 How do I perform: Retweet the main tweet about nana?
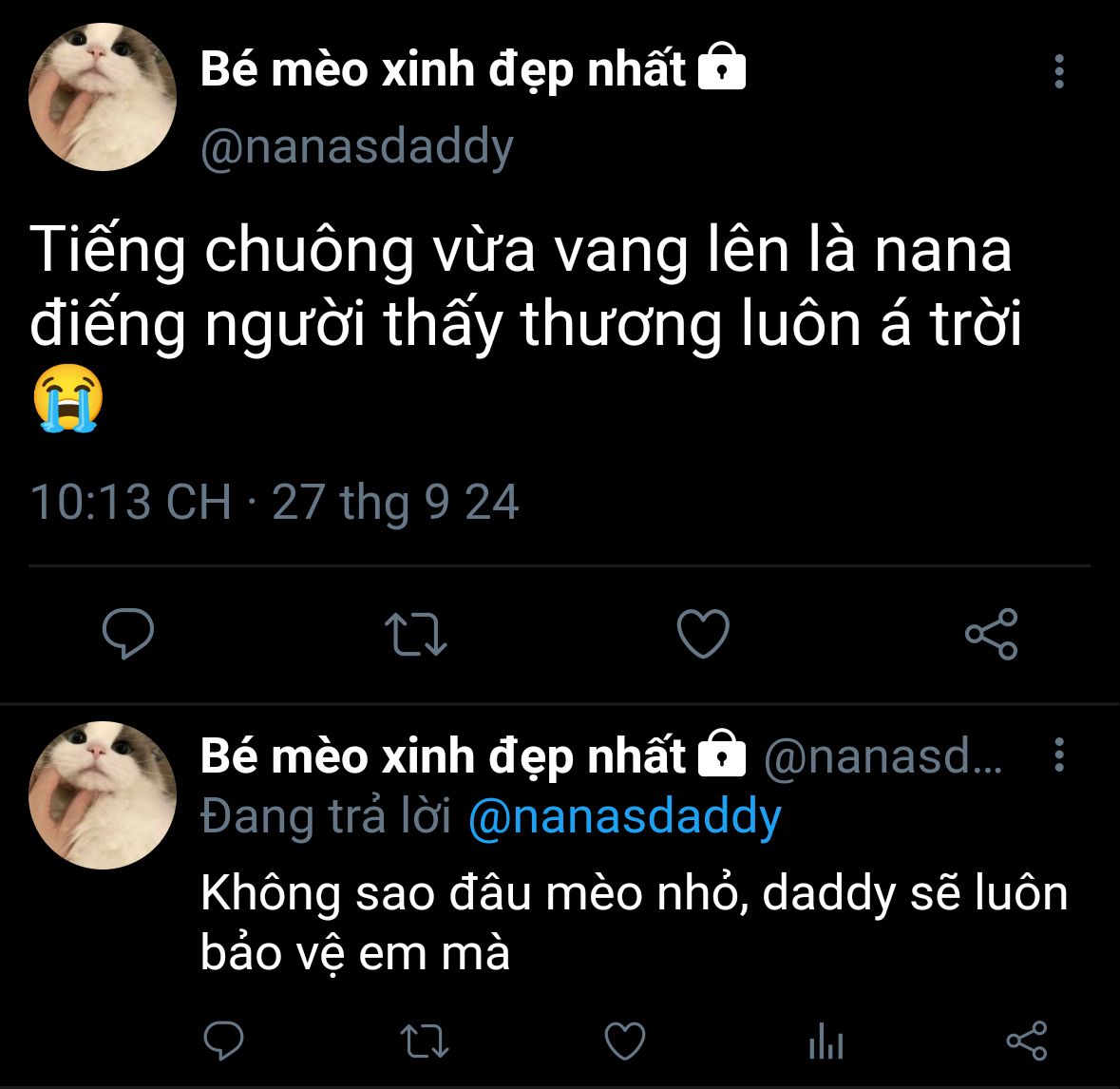coord(416,633)
